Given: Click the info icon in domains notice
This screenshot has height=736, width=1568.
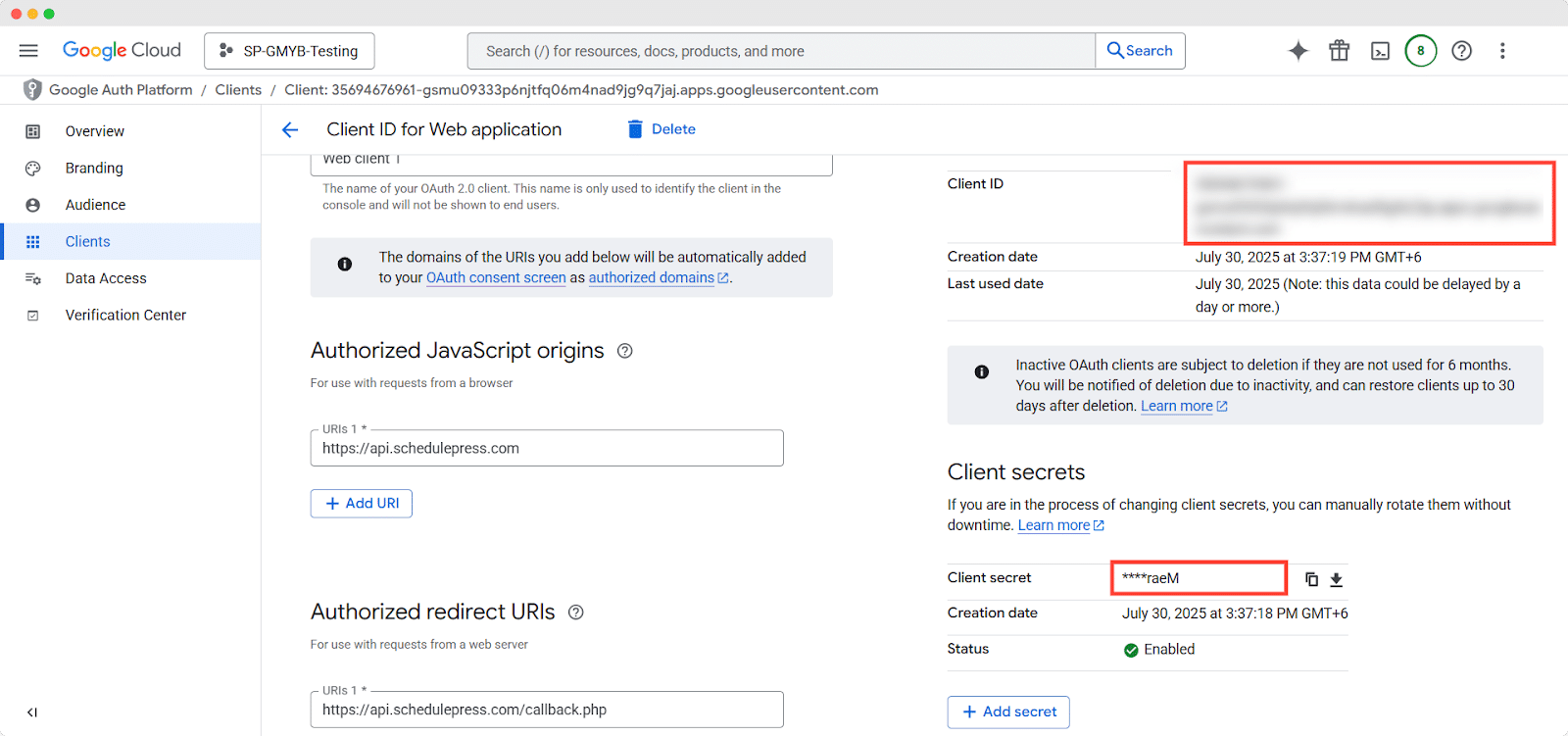Looking at the screenshot, I should [x=345, y=265].
